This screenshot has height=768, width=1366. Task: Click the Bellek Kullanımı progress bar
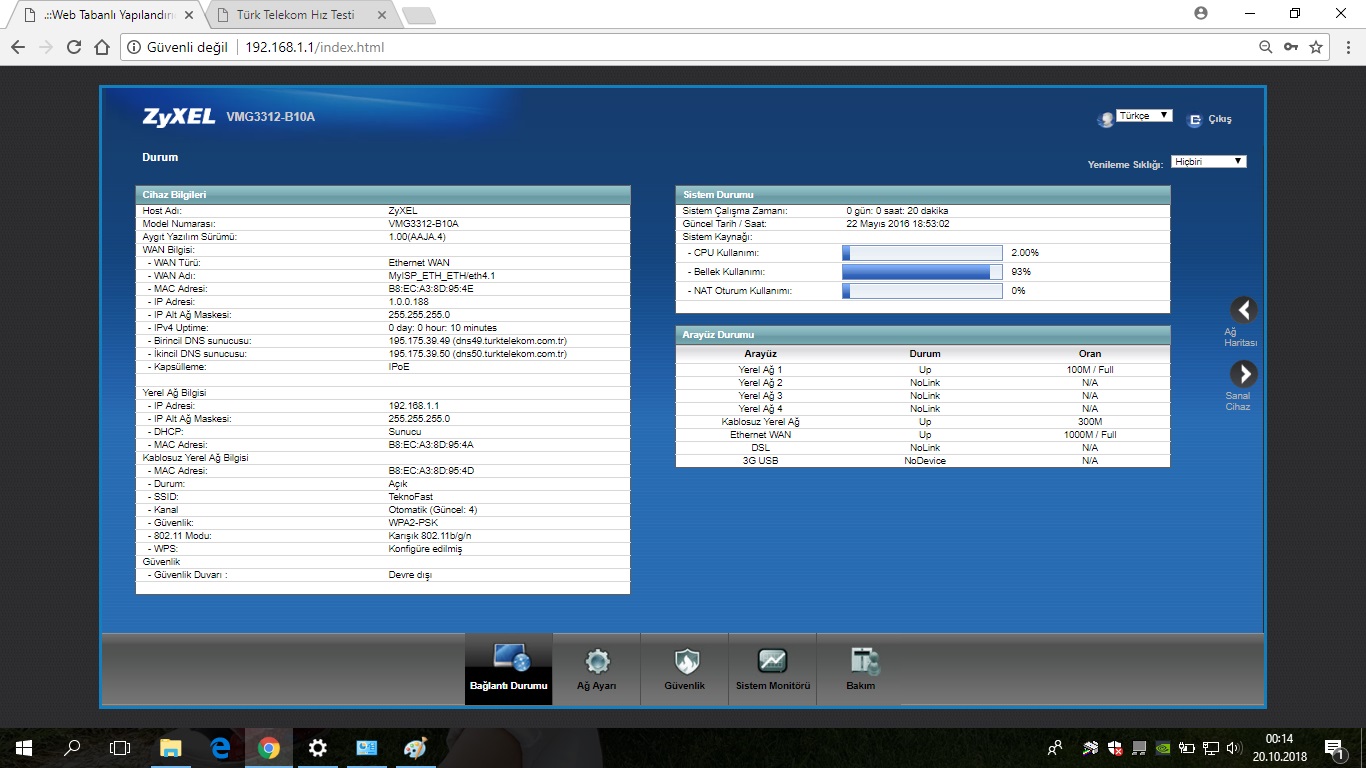[922, 272]
